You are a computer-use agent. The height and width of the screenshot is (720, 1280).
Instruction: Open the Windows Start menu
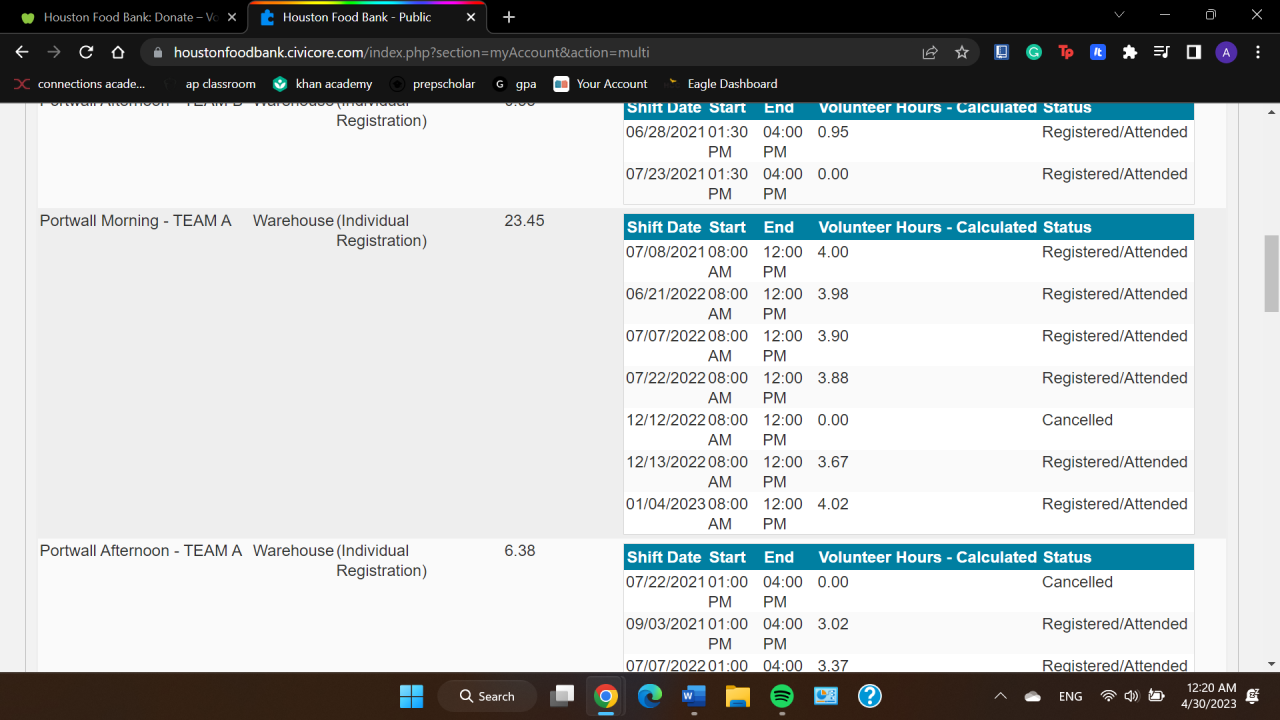pos(411,696)
